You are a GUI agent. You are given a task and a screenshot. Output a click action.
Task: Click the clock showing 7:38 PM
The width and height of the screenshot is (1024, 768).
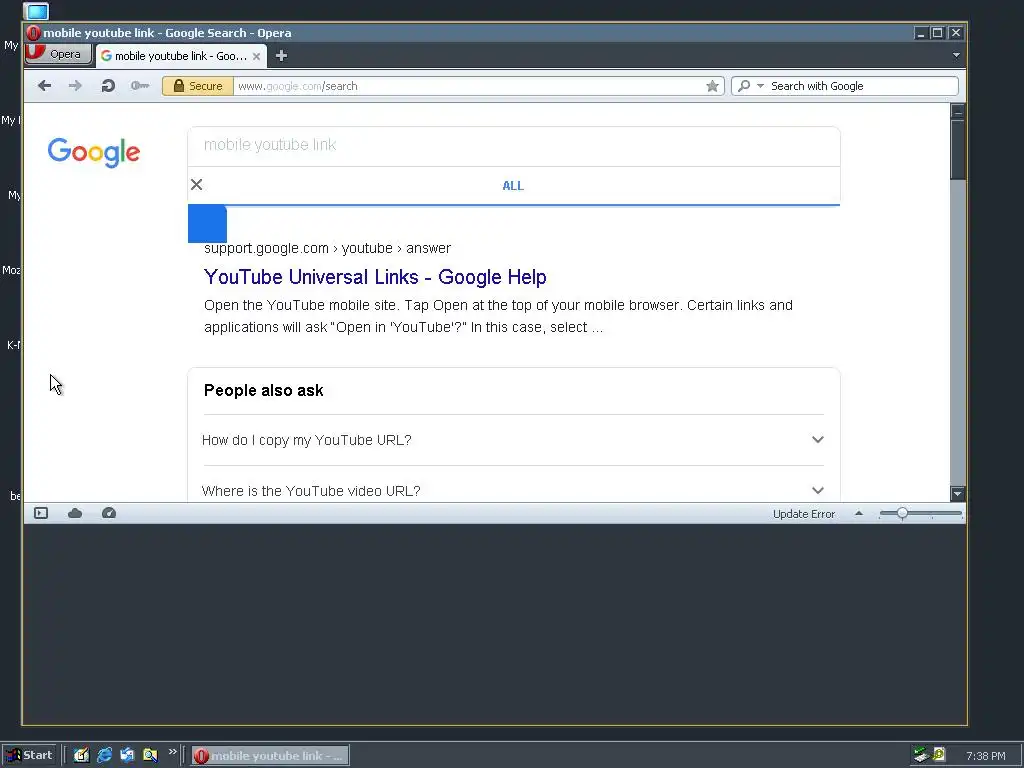tap(985, 756)
